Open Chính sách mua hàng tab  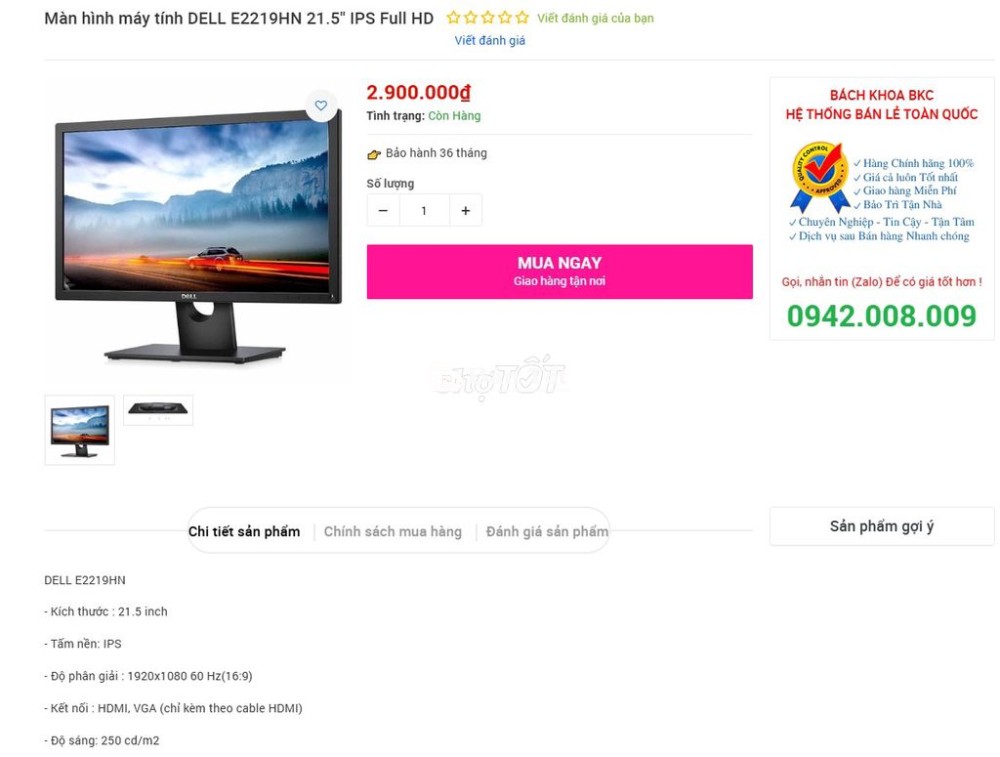coord(393,531)
